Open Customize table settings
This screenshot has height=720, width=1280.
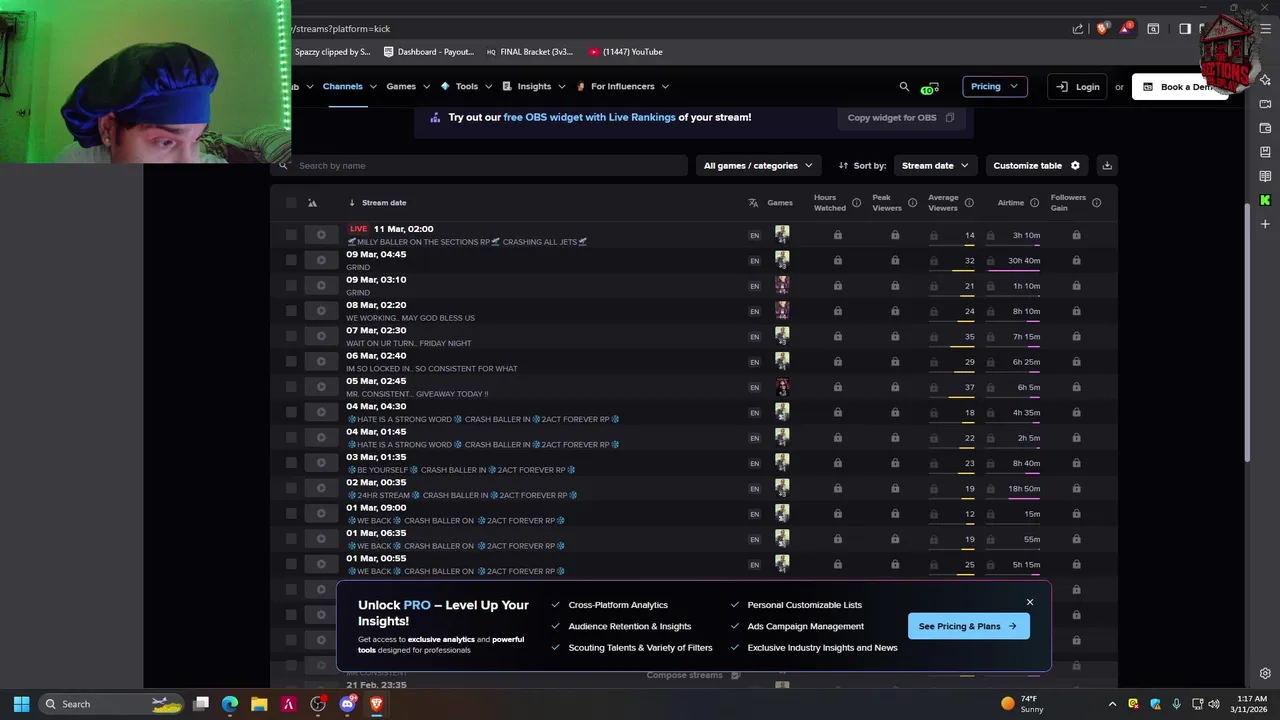coord(1036,166)
